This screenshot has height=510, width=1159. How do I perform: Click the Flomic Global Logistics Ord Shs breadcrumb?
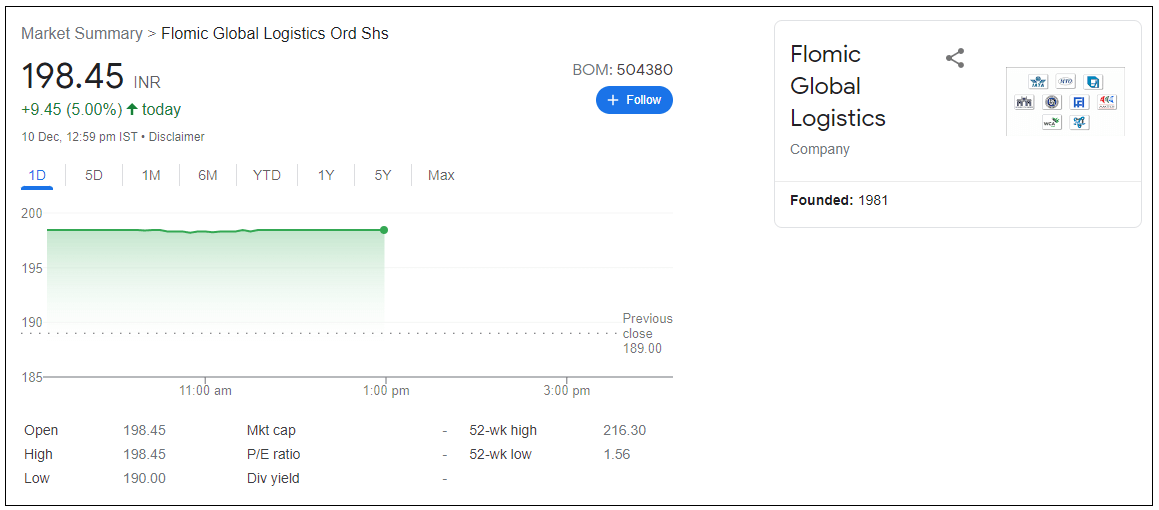pyautogui.click(x=275, y=33)
